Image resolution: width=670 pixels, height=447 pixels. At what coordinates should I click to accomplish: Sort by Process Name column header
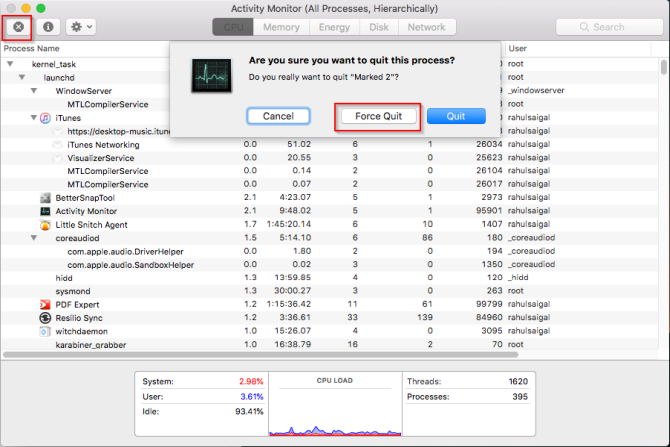click(32, 48)
